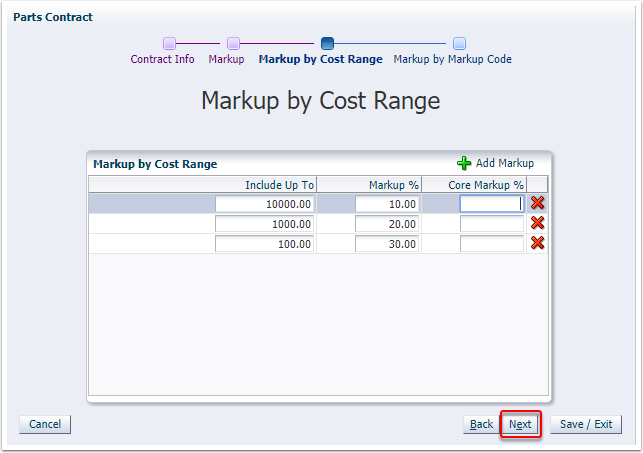The width and height of the screenshot is (643, 453).
Task: Click Core Markup % field in 10000.00 row
Action: (492, 204)
